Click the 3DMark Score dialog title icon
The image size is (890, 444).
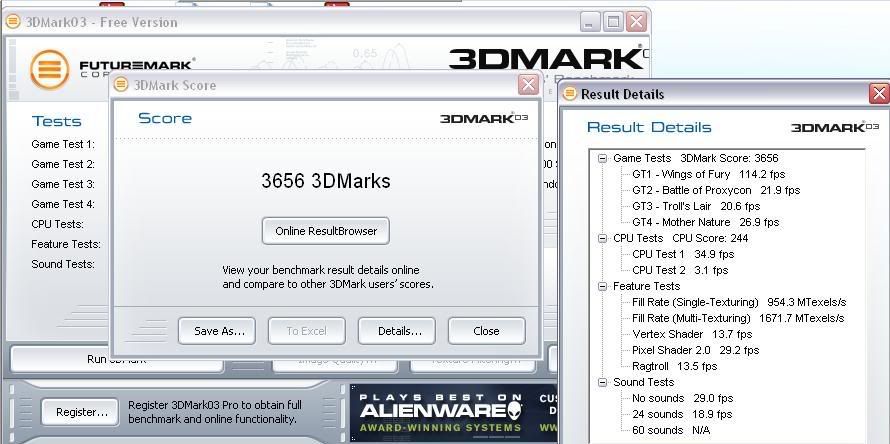point(121,85)
